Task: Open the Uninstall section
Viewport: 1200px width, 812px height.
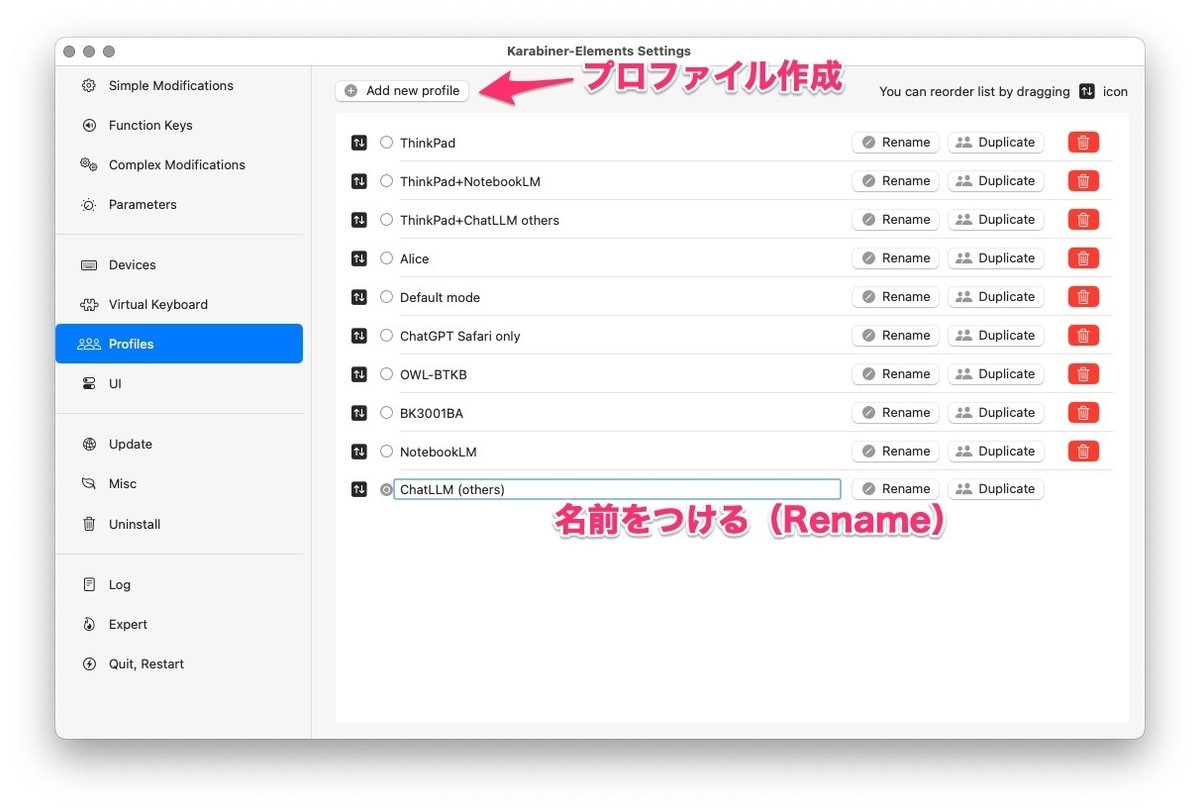Action: click(x=179, y=524)
